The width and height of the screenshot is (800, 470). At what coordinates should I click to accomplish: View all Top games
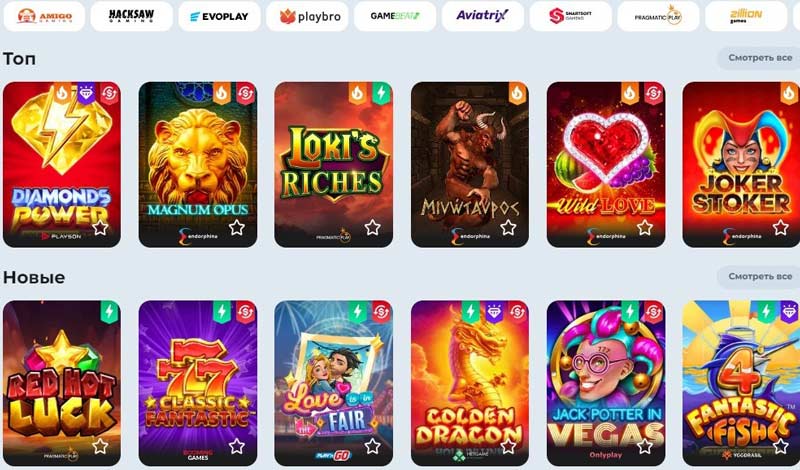click(x=760, y=58)
